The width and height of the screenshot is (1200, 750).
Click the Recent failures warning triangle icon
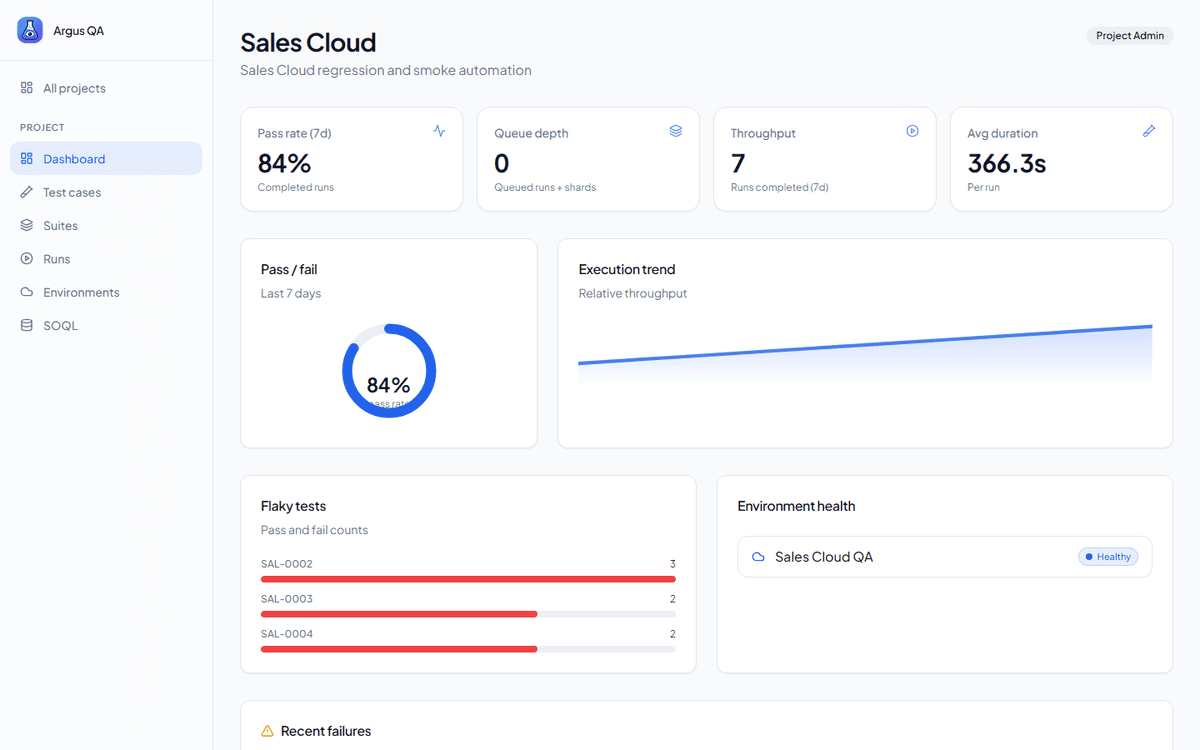tap(267, 731)
